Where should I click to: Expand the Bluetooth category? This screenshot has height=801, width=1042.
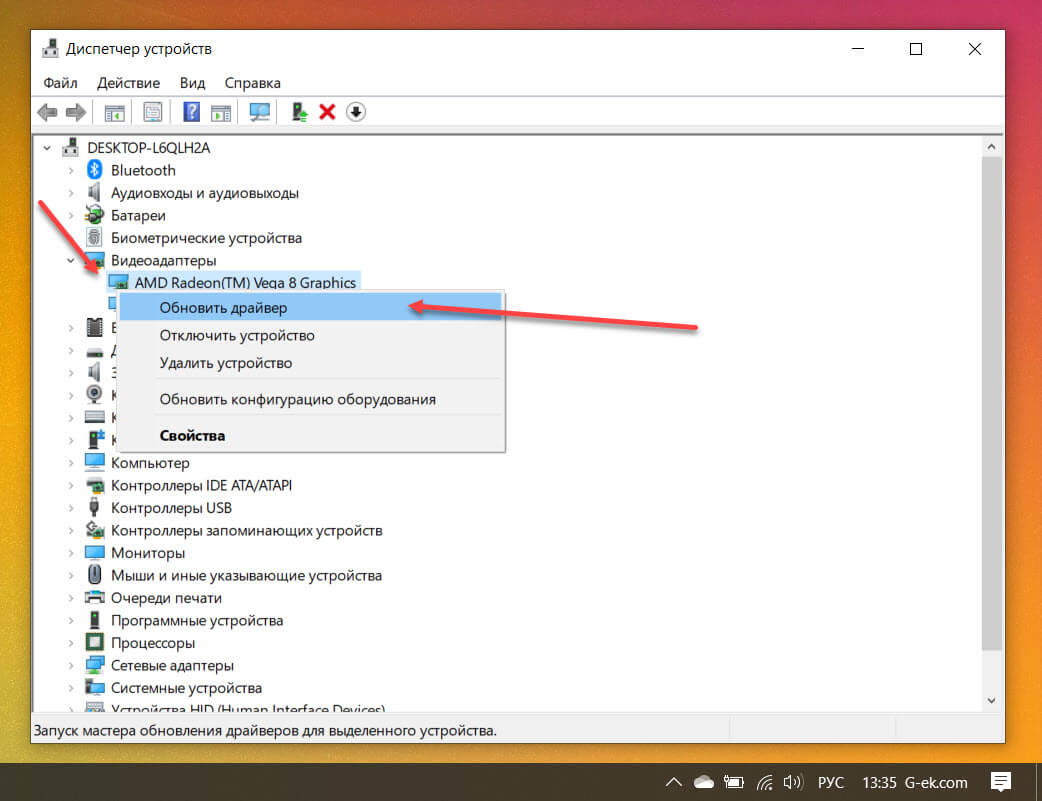[x=71, y=170]
